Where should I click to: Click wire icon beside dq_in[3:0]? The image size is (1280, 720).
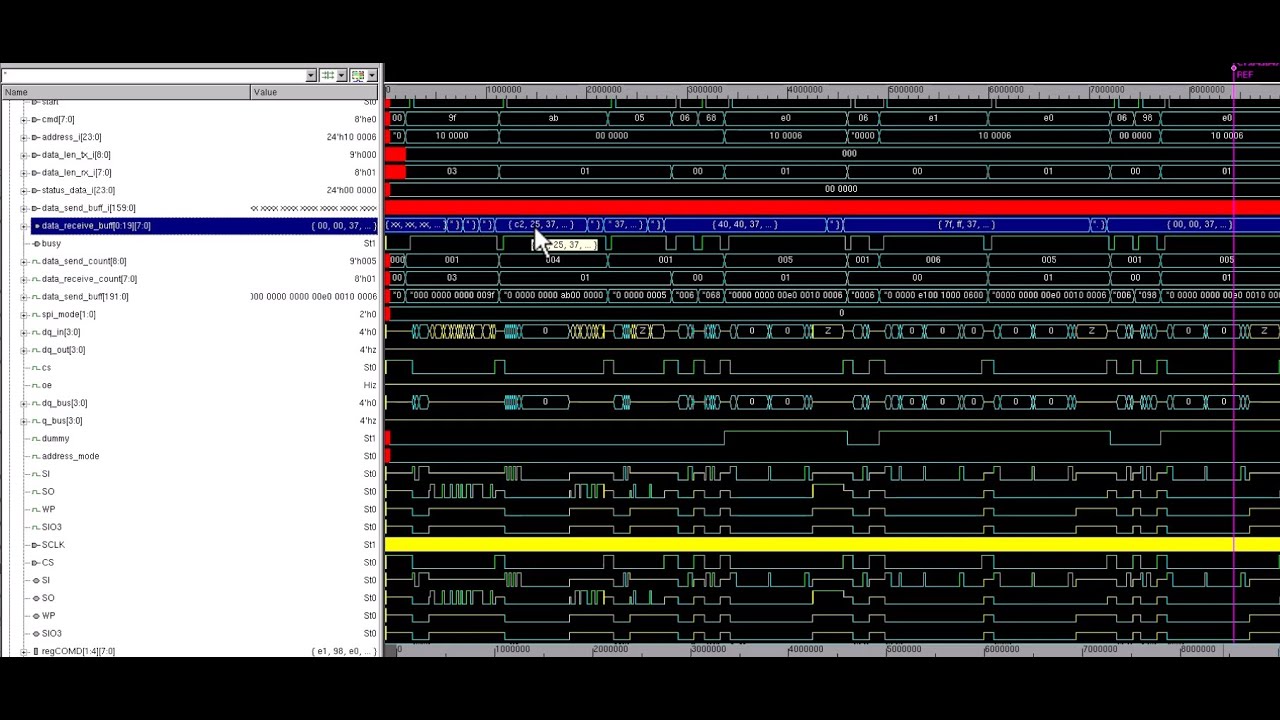[x=35, y=332]
